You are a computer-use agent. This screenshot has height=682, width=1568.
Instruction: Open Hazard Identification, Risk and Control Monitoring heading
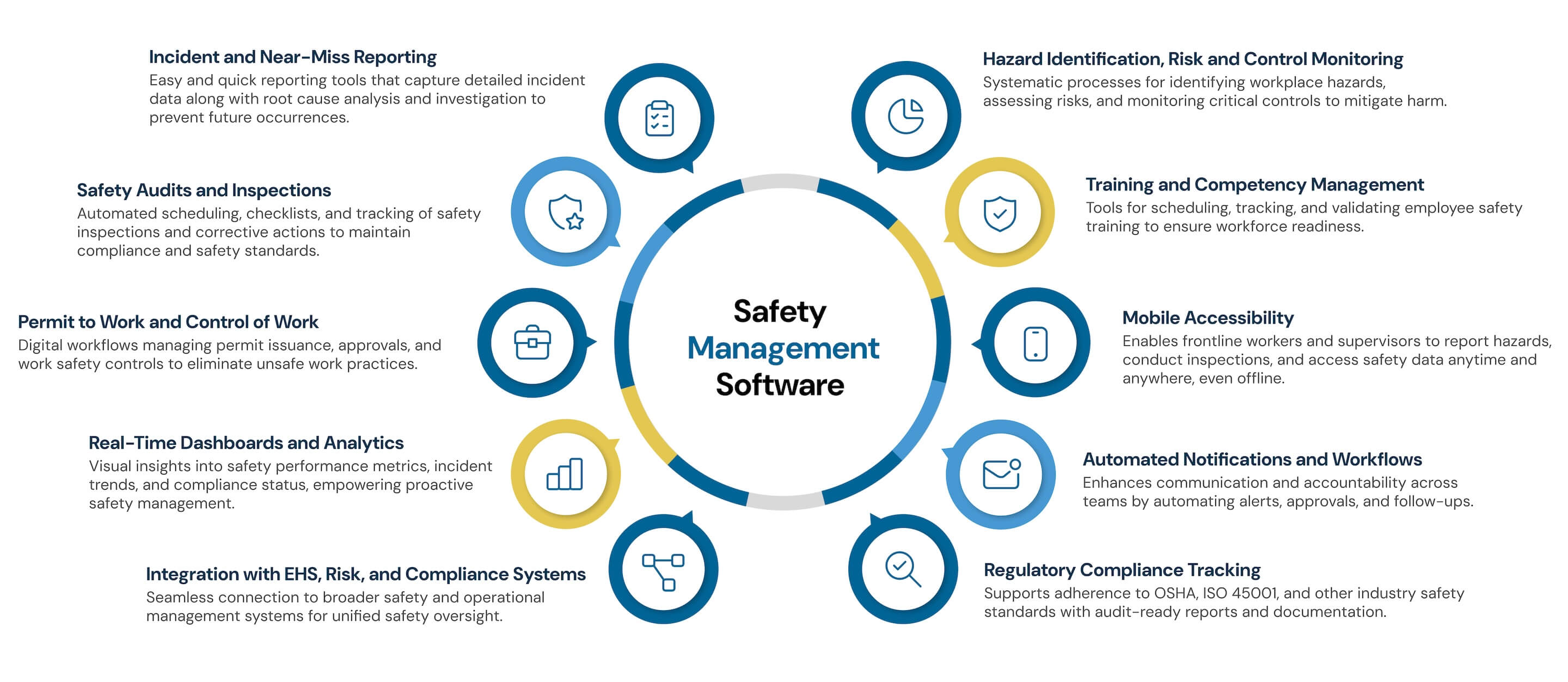coord(1192,59)
